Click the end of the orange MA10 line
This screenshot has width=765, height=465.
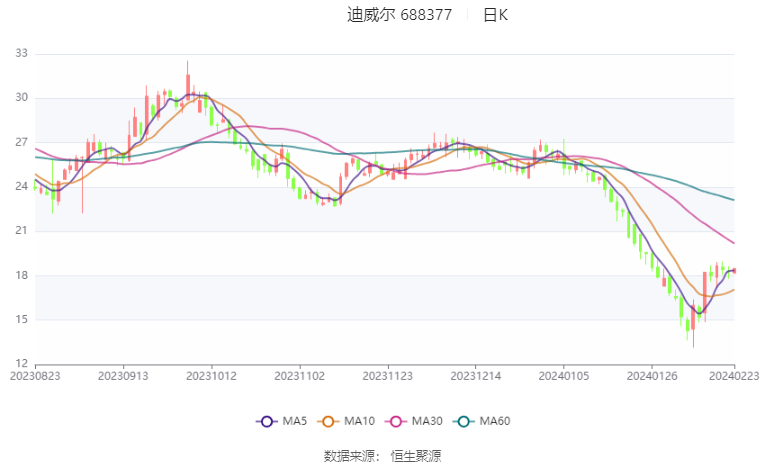click(733, 290)
